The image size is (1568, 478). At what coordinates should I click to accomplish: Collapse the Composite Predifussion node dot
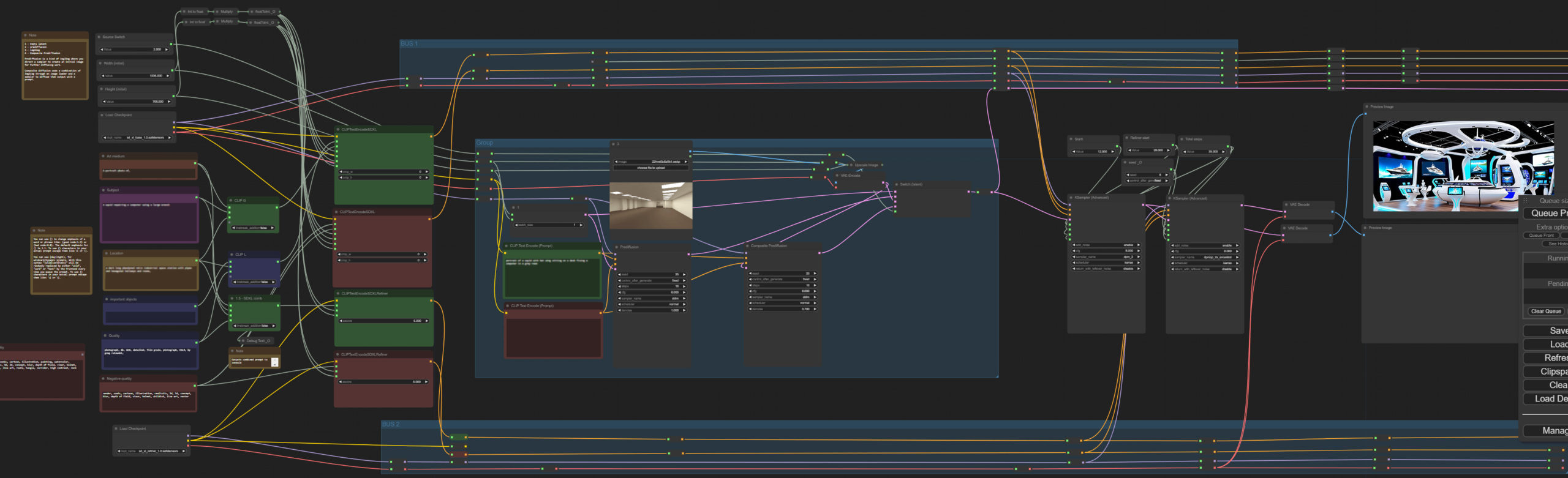(748, 246)
